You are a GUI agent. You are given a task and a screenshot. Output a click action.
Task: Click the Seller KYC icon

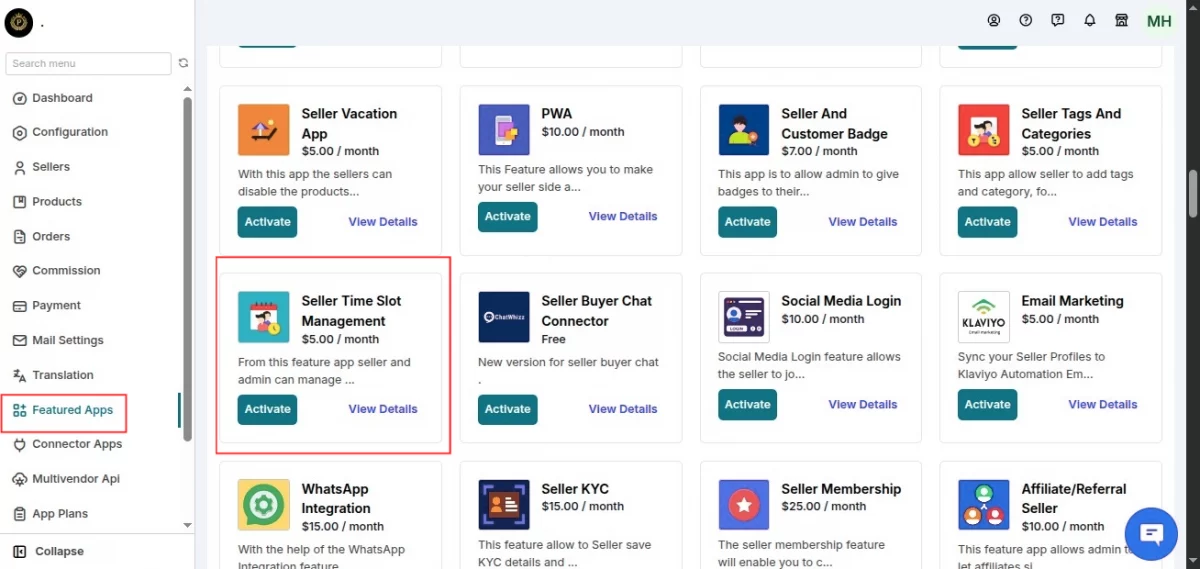(504, 505)
